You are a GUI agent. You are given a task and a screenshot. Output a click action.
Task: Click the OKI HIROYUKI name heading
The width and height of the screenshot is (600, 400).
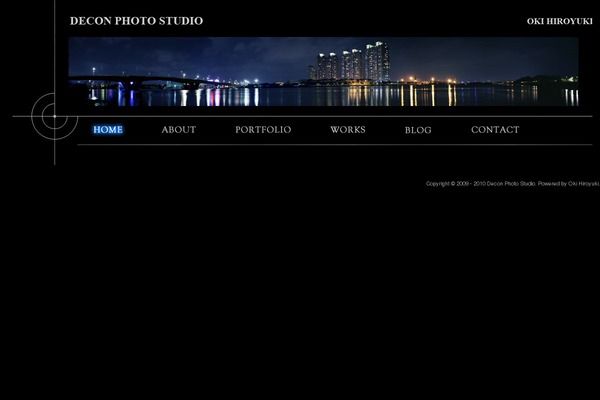pyautogui.click(x=559, y=21)
